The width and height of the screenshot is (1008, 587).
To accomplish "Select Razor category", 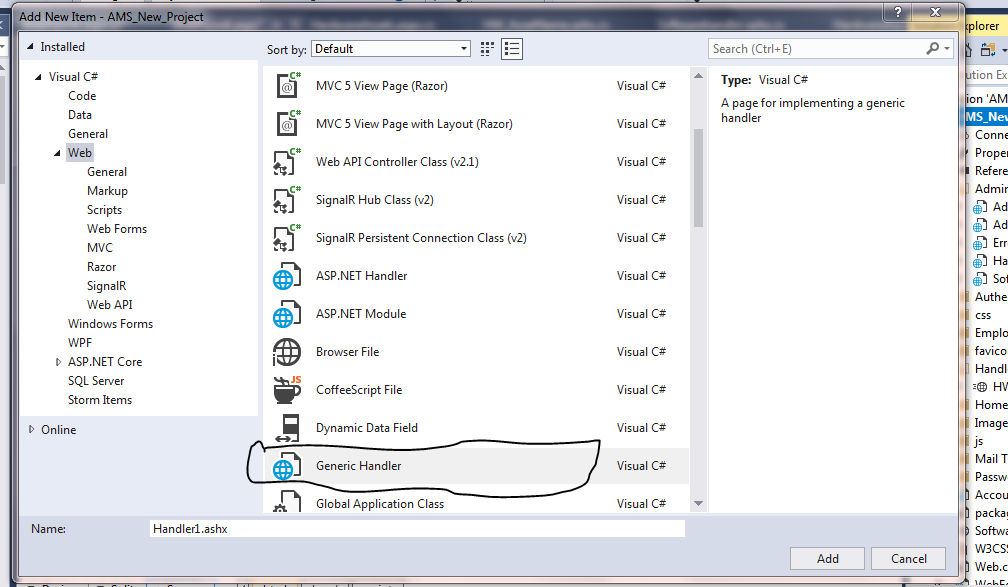I will pyautogui.click(x=102, y=267).
